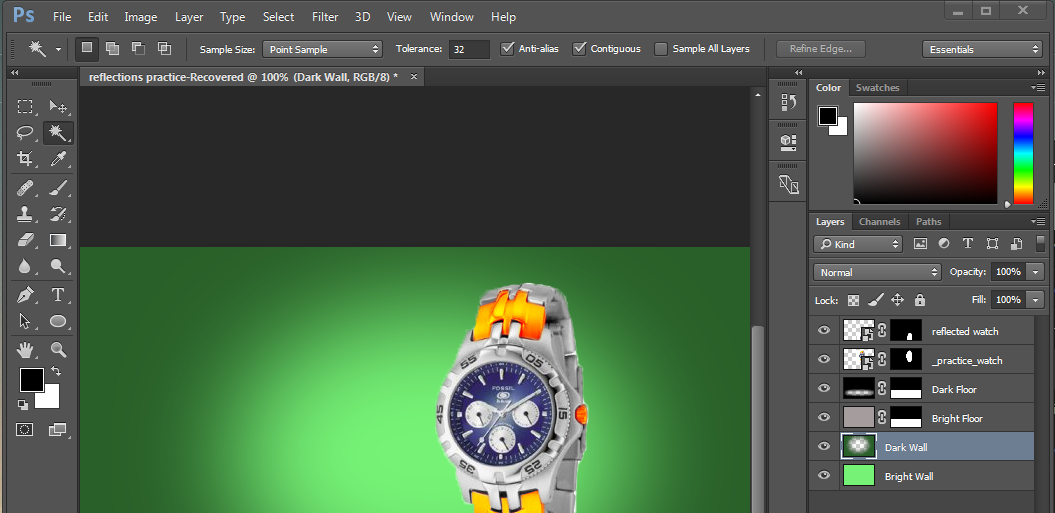
Task: Change screen mode from the toolbox
Action: point(58,429)
